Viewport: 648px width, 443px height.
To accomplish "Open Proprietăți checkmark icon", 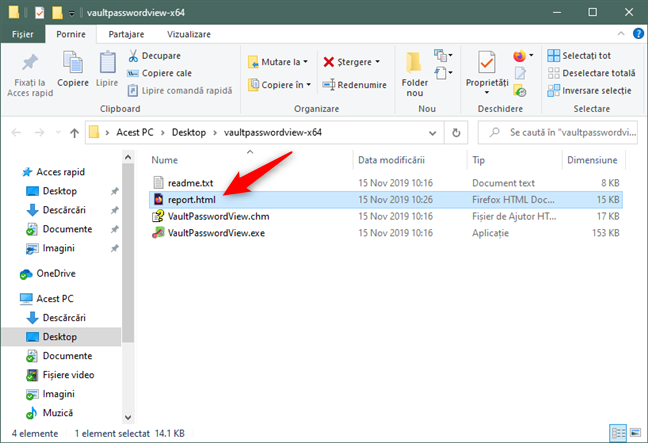I will pyautogui.click(x=486, y=63).
